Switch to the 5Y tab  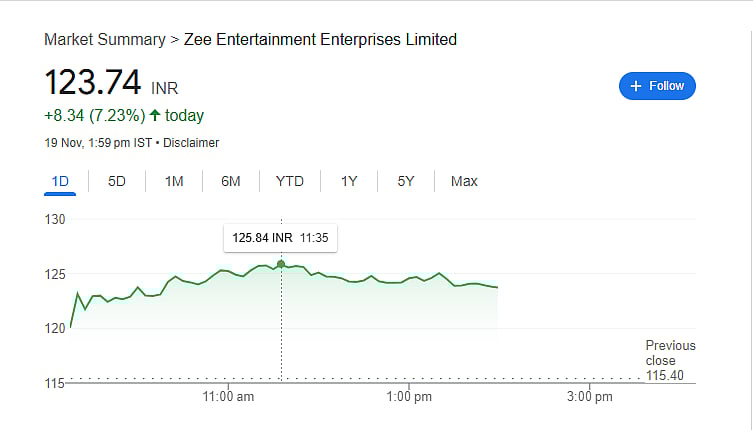(406, 181)
